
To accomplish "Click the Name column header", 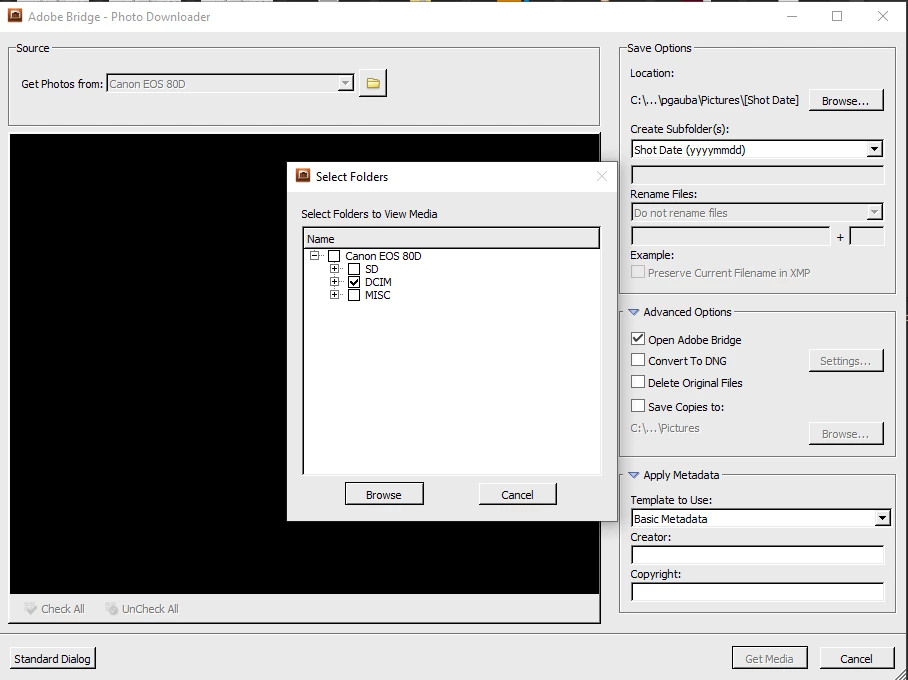I will [451, 239].
